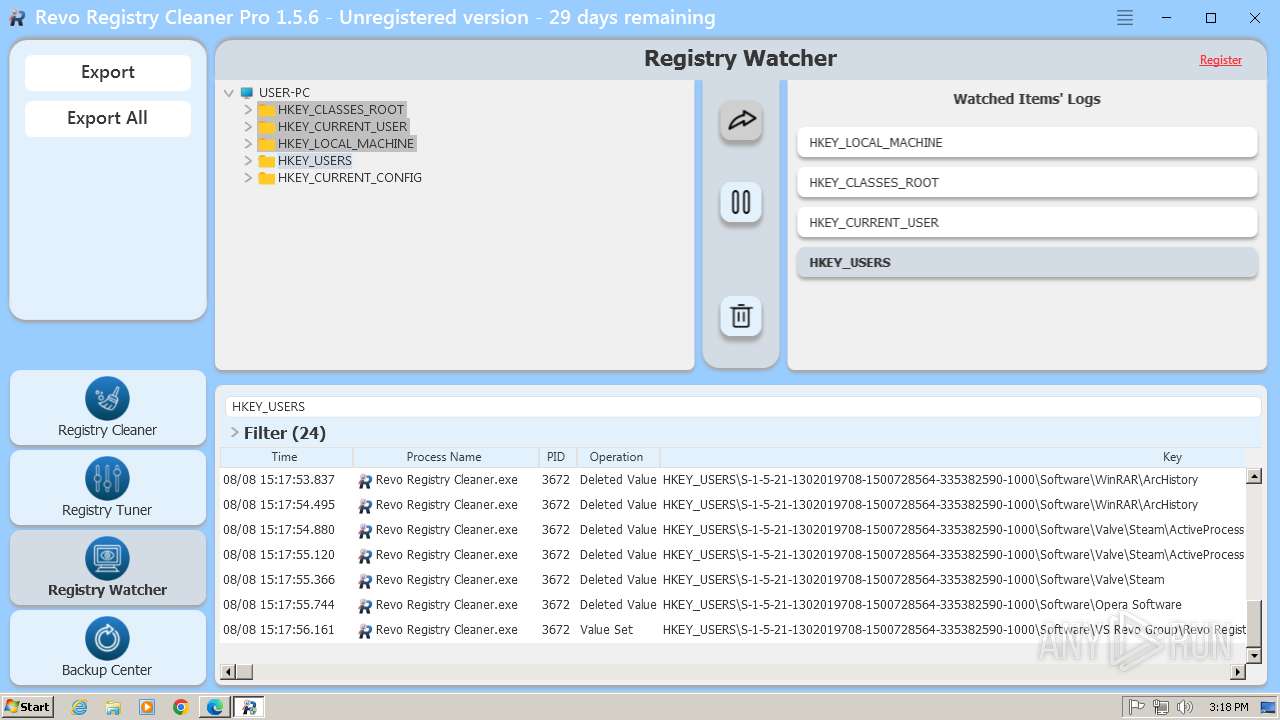
Task: Open the Registry Cleaner section
Action: pos(108,408)
